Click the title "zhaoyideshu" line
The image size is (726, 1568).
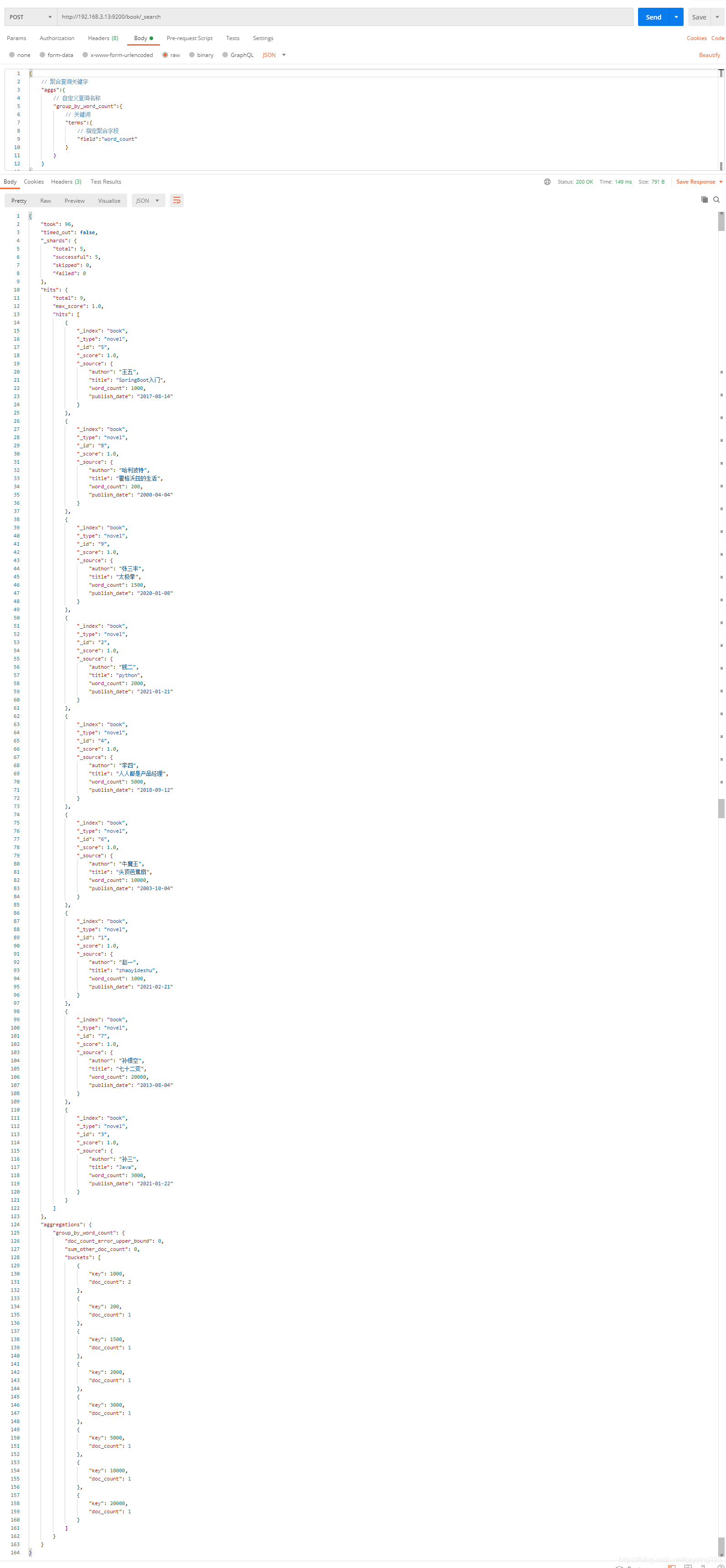click(124, 970)
